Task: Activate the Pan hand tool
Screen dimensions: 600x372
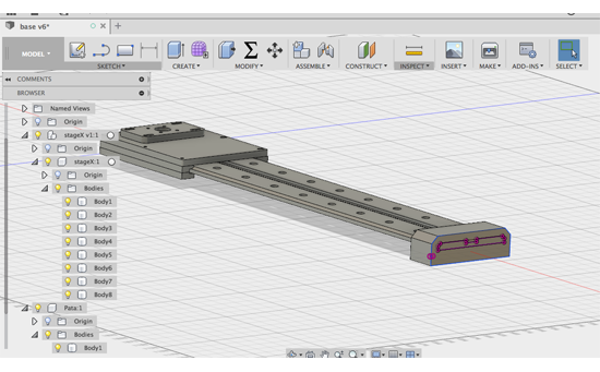Action: [x=324, y=354]
